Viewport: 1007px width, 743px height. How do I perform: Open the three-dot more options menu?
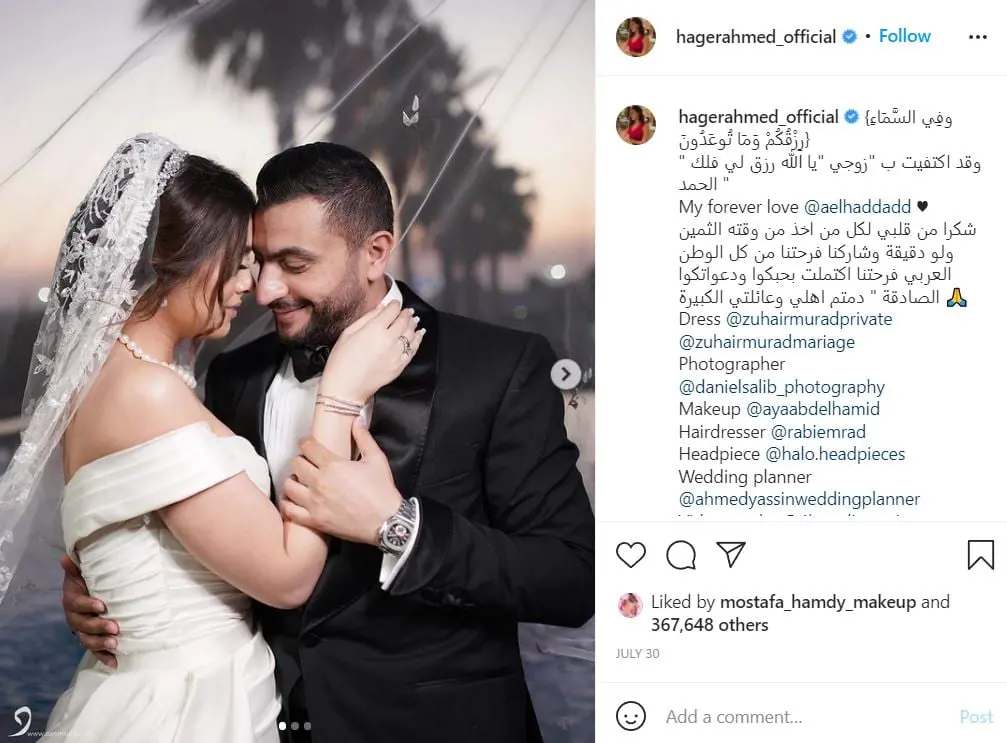(977, 37)
